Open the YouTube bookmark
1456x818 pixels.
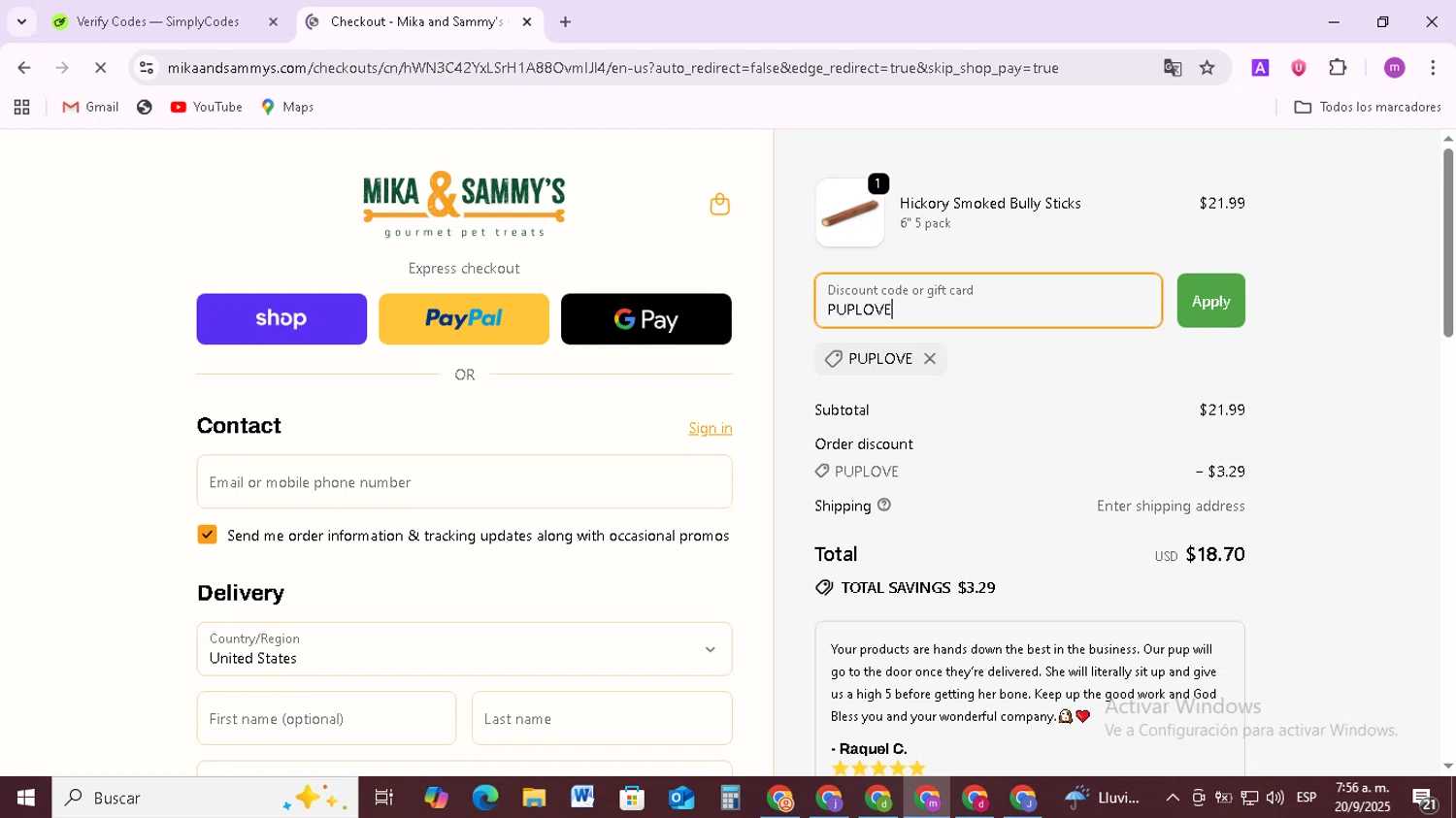pos(207,107)
